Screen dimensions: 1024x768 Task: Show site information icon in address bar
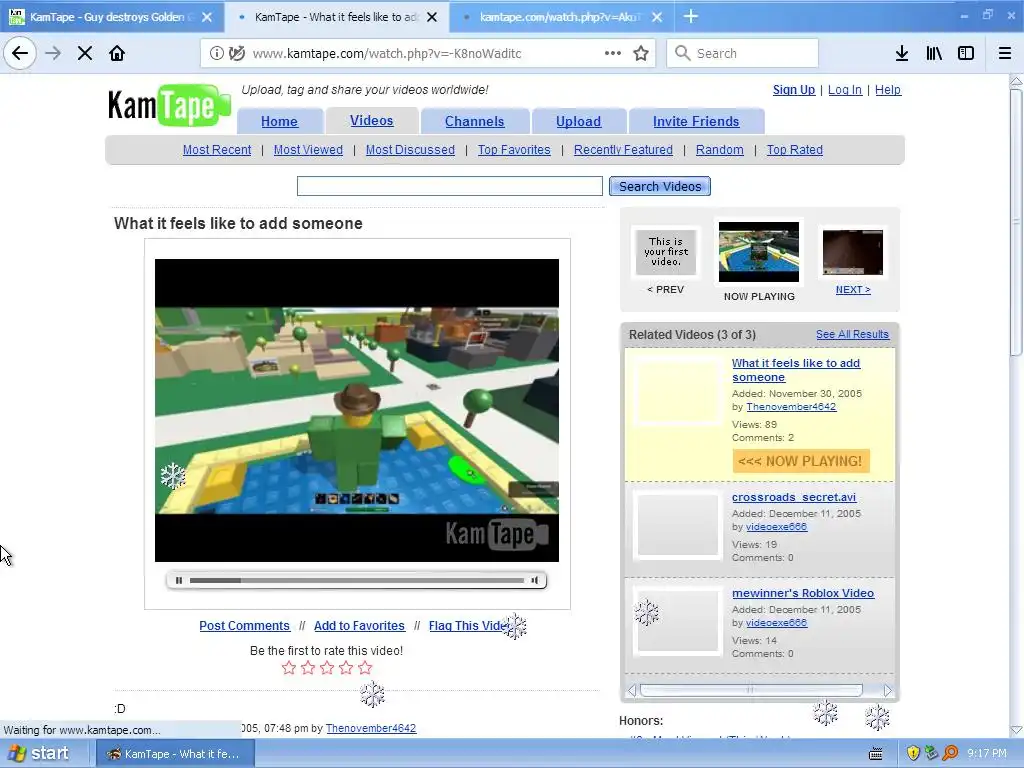coord(217,53)
